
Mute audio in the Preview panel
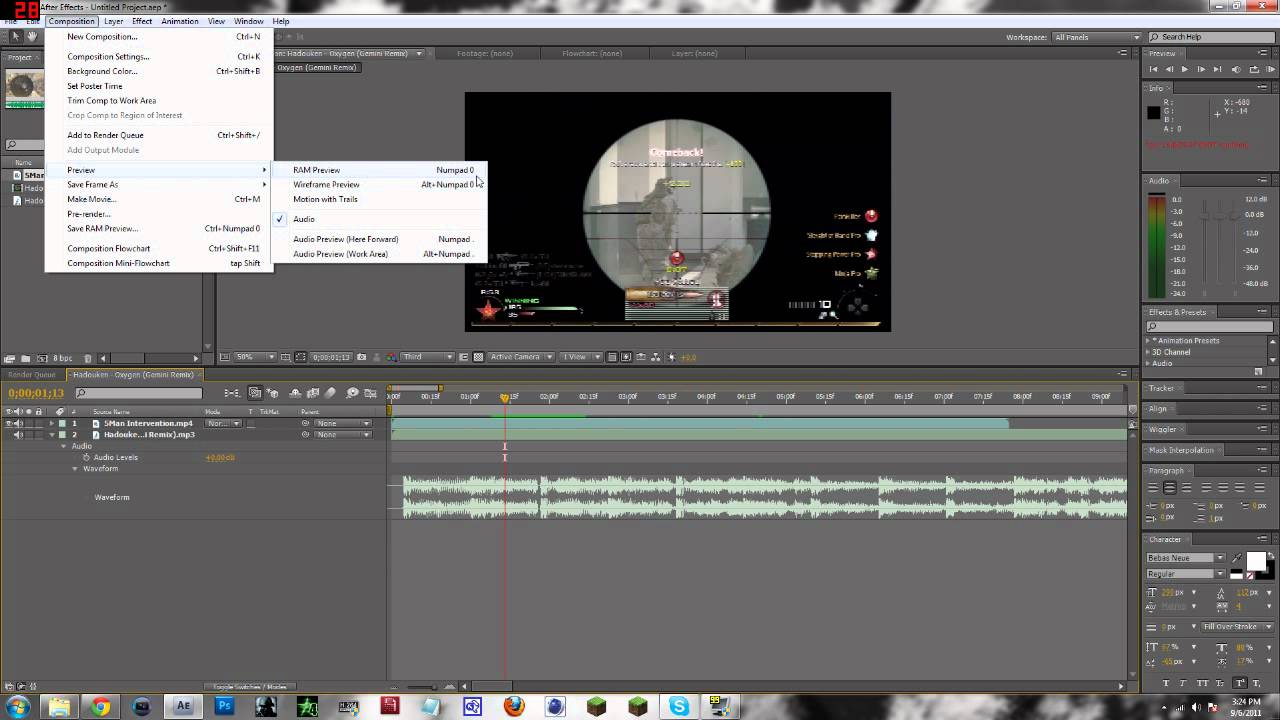click(1236, 69)
